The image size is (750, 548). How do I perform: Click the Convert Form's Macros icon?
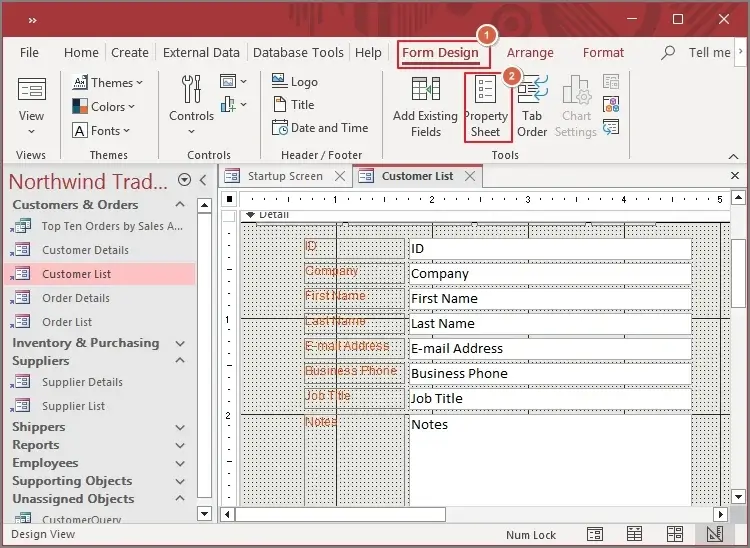(611, 127)
